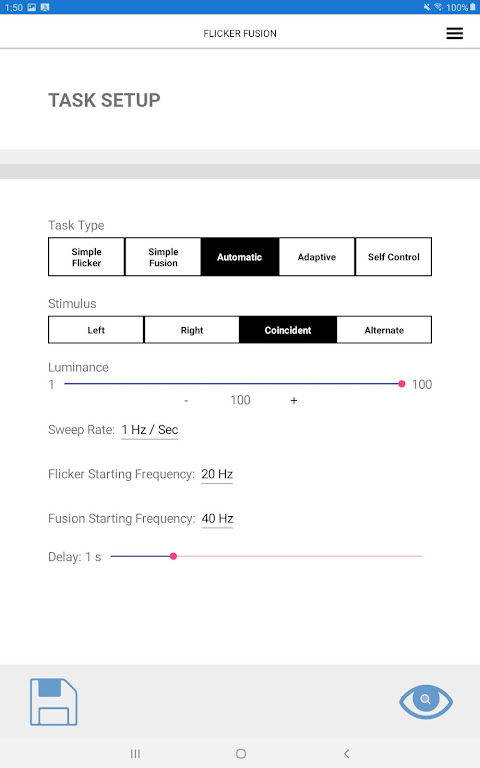The width and height of the screenshot is (480, 768).
Task: Open Android recent apps button
Action: coord(135,753)
